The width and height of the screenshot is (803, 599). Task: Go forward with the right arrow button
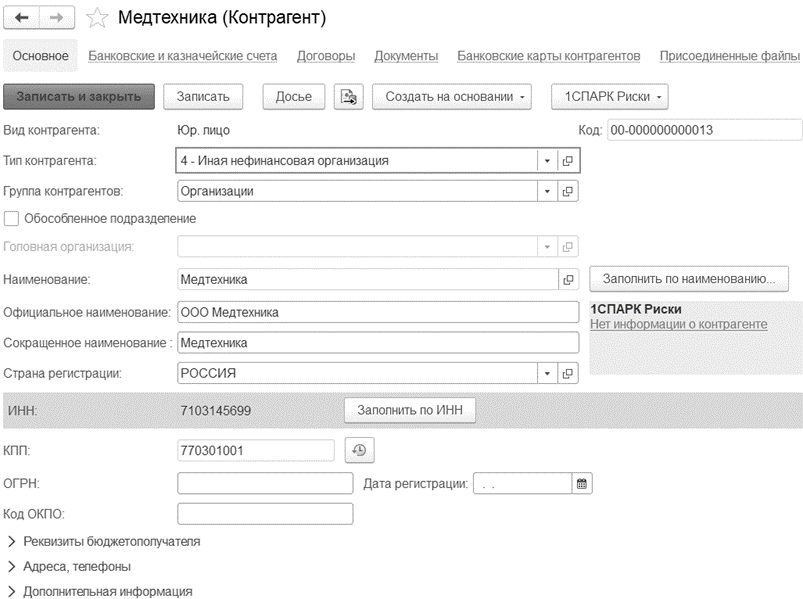pyautogui.click(x=56, y=18)
